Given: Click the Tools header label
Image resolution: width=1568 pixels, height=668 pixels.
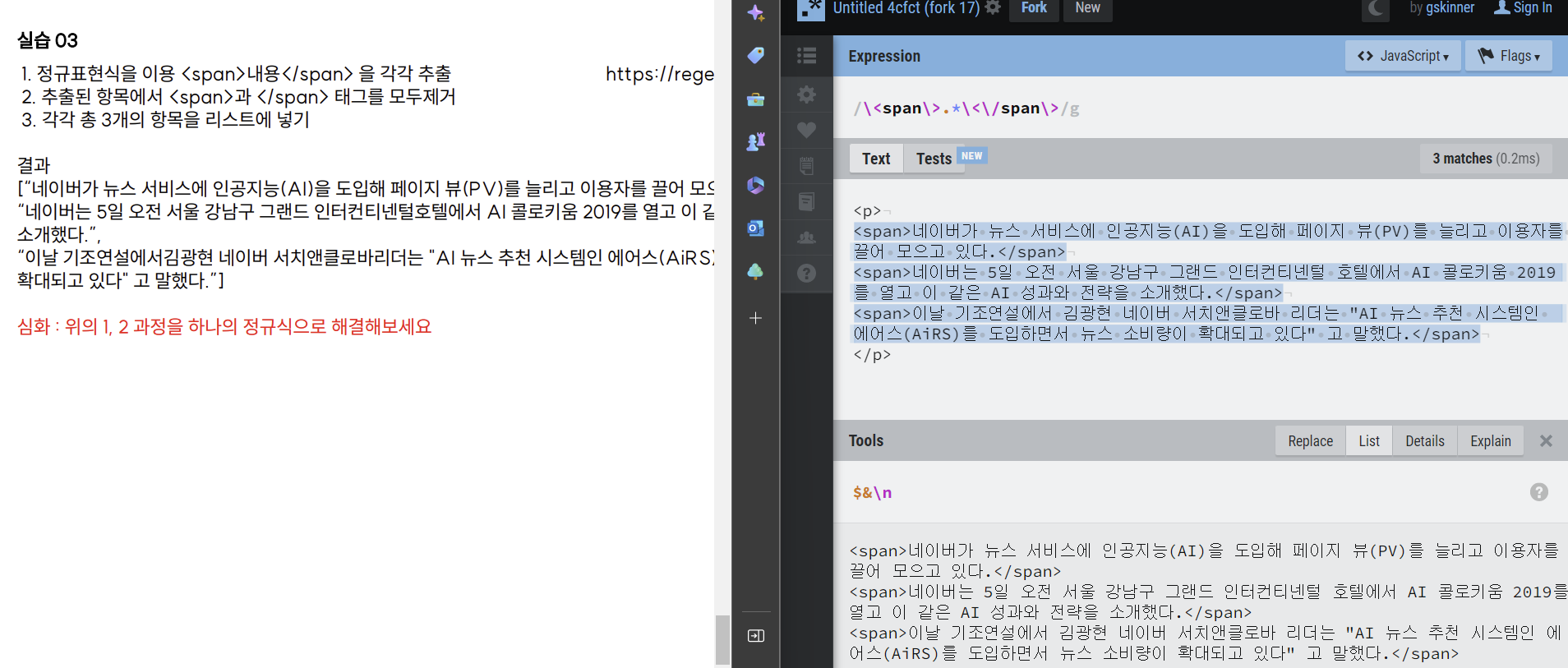Looking at the screenshot, I should (866, 440).
